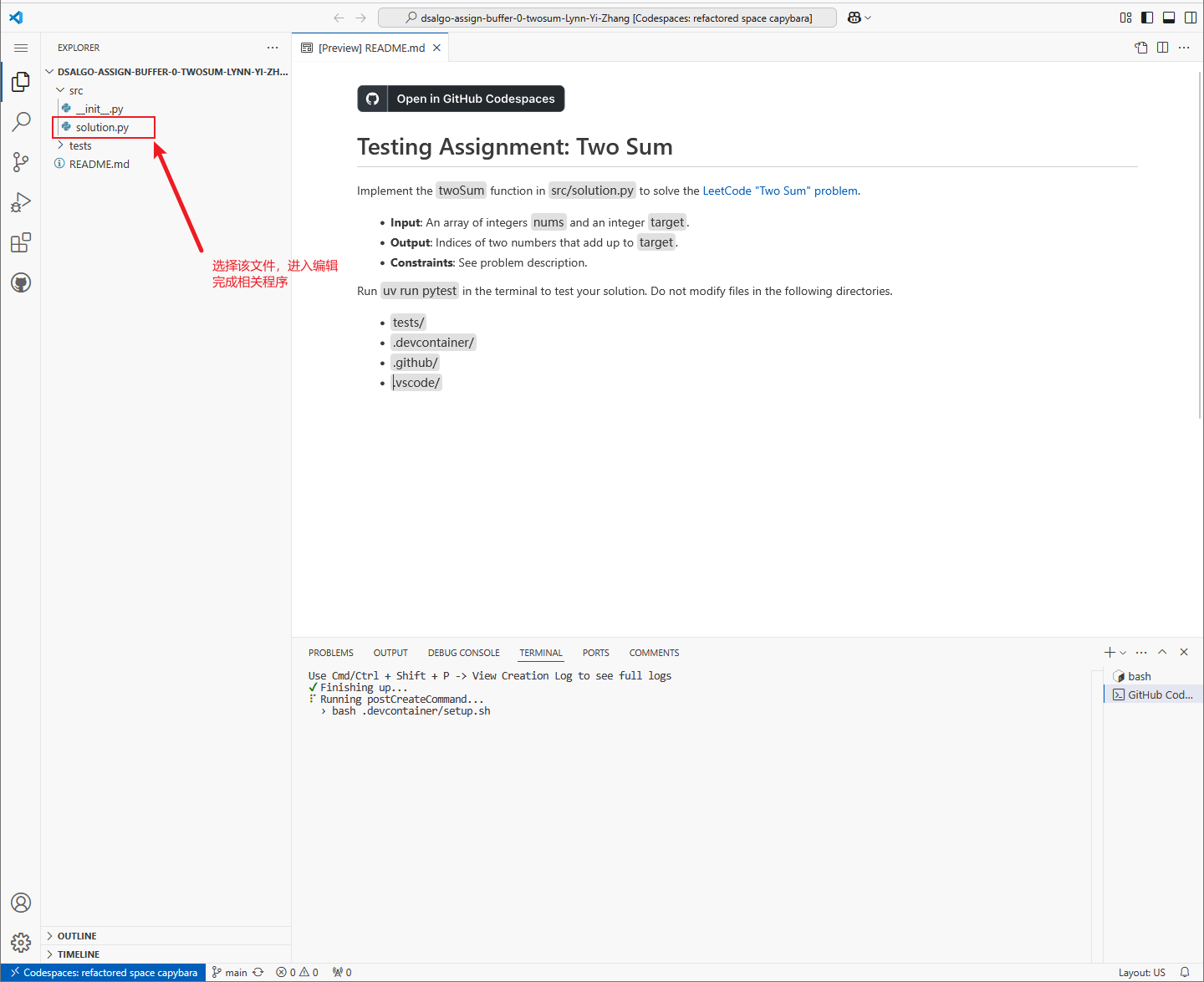Toggle the secondary sidebar visibility

tap(1191, 18)
